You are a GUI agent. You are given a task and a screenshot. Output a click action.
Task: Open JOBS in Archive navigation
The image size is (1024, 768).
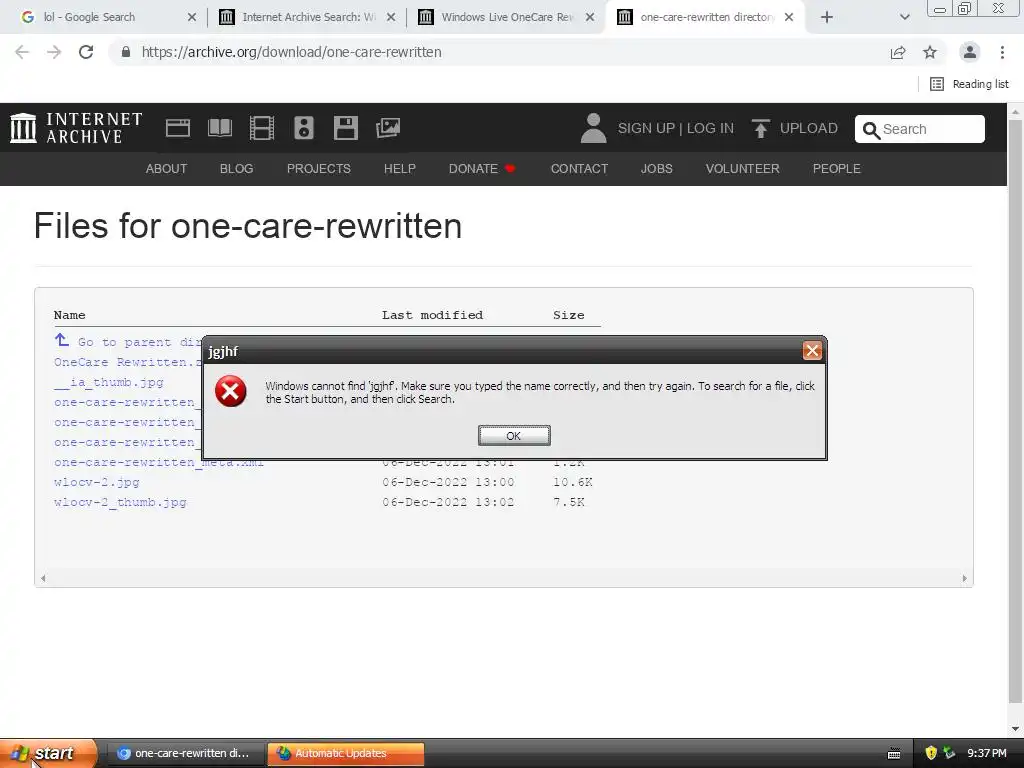[x=656, y=168]
